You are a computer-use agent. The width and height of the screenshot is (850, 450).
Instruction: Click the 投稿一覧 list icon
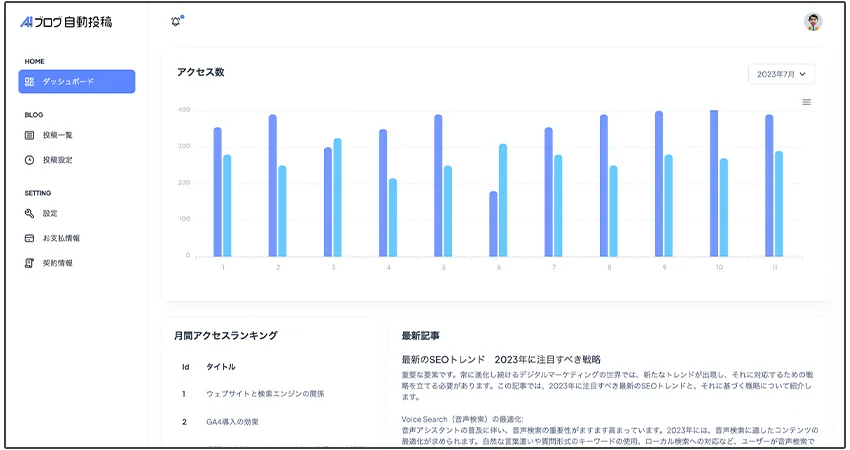click(x=30, y=135)
